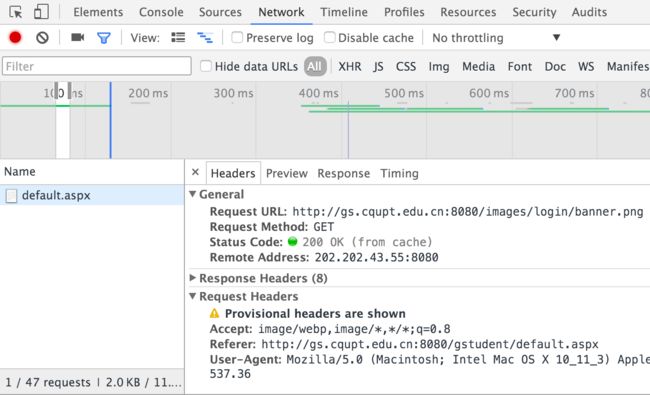
Task: Toggle the blue filter funnel icon
Action: pyautogui.click(x=104, y=38)
